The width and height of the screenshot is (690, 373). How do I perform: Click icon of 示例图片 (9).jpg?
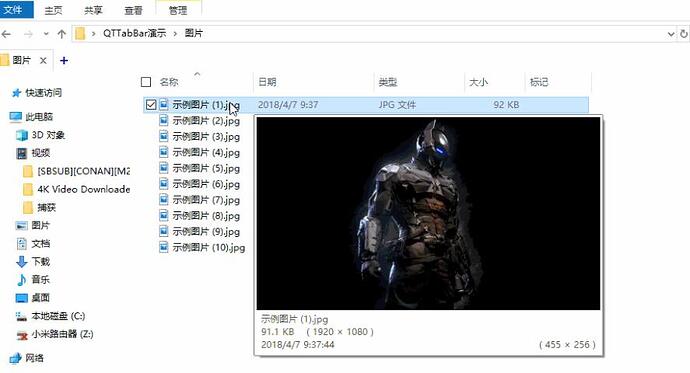coord(164,231)
